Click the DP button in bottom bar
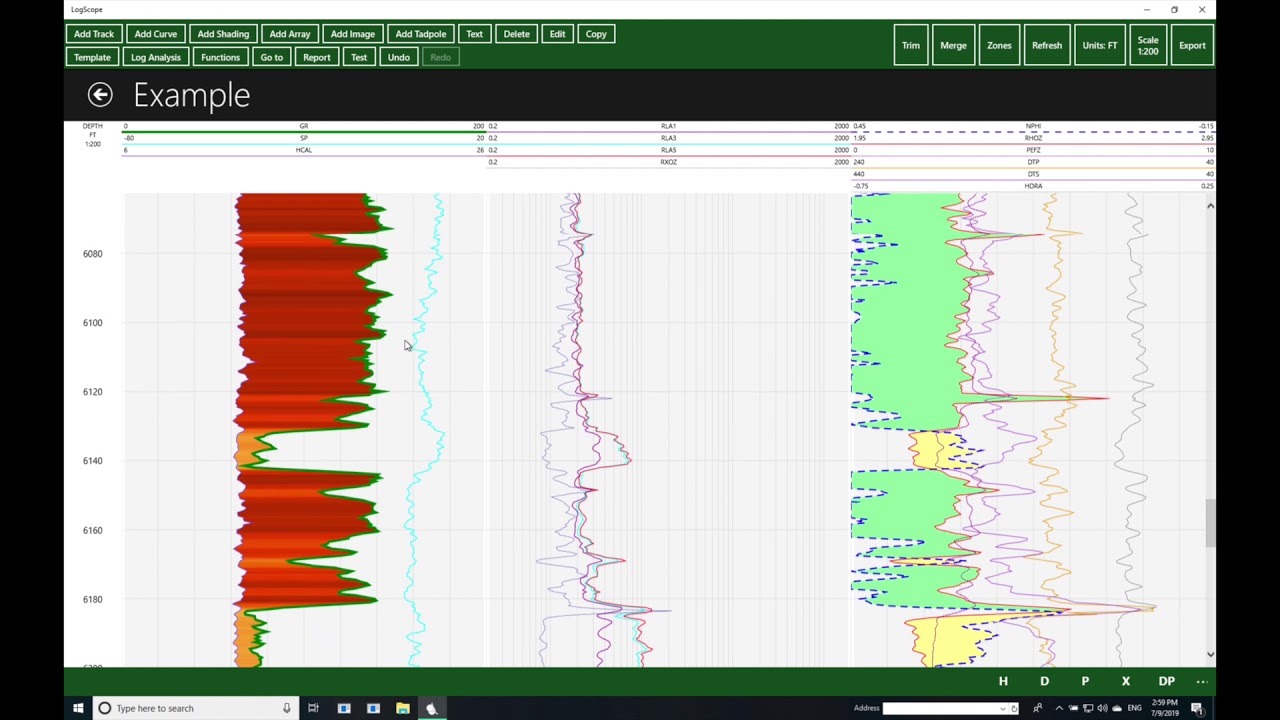The height and width of the screenshot is (720, 1280). coord(1167,681)
